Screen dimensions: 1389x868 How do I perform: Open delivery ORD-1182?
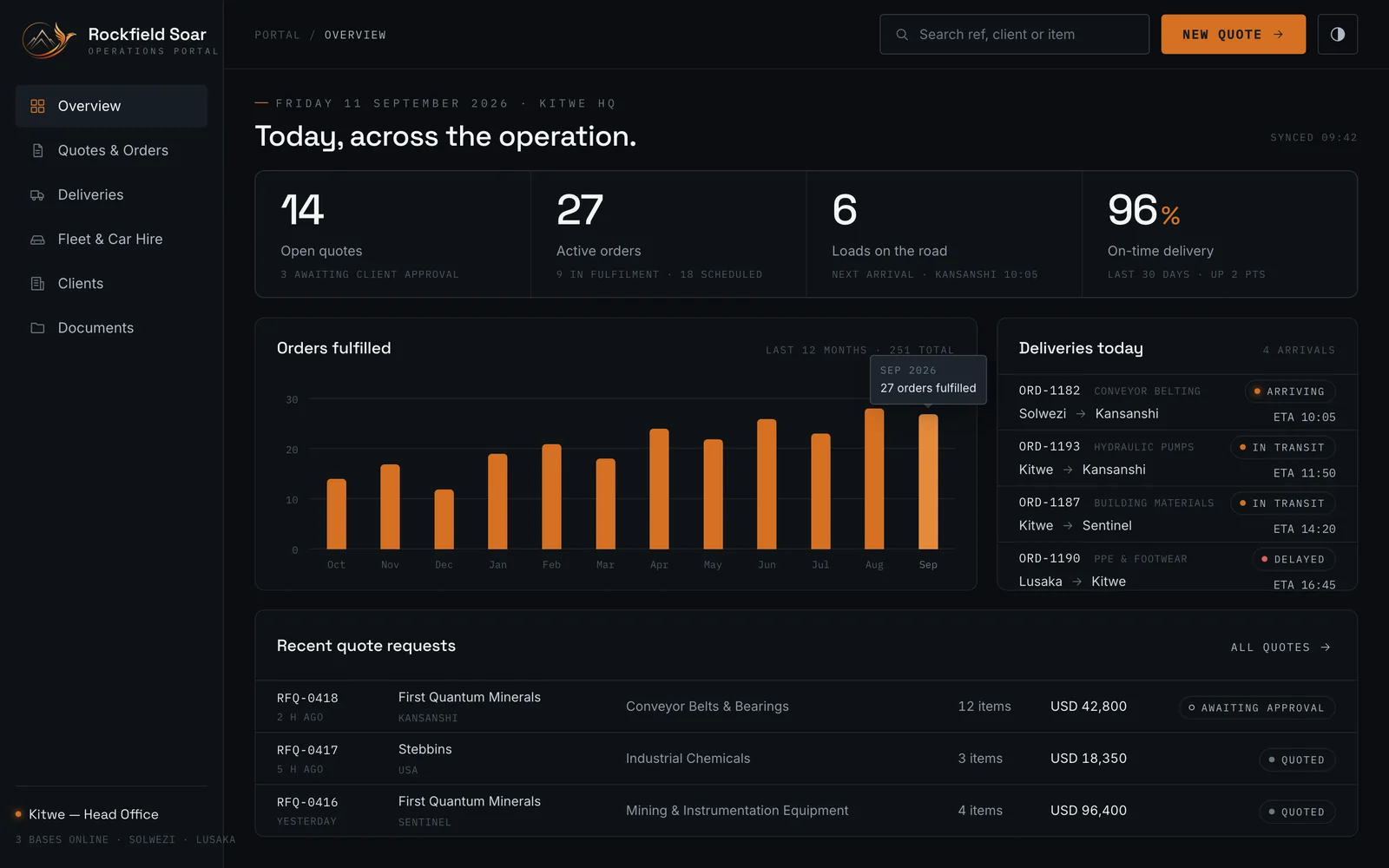coord(1177,403)
